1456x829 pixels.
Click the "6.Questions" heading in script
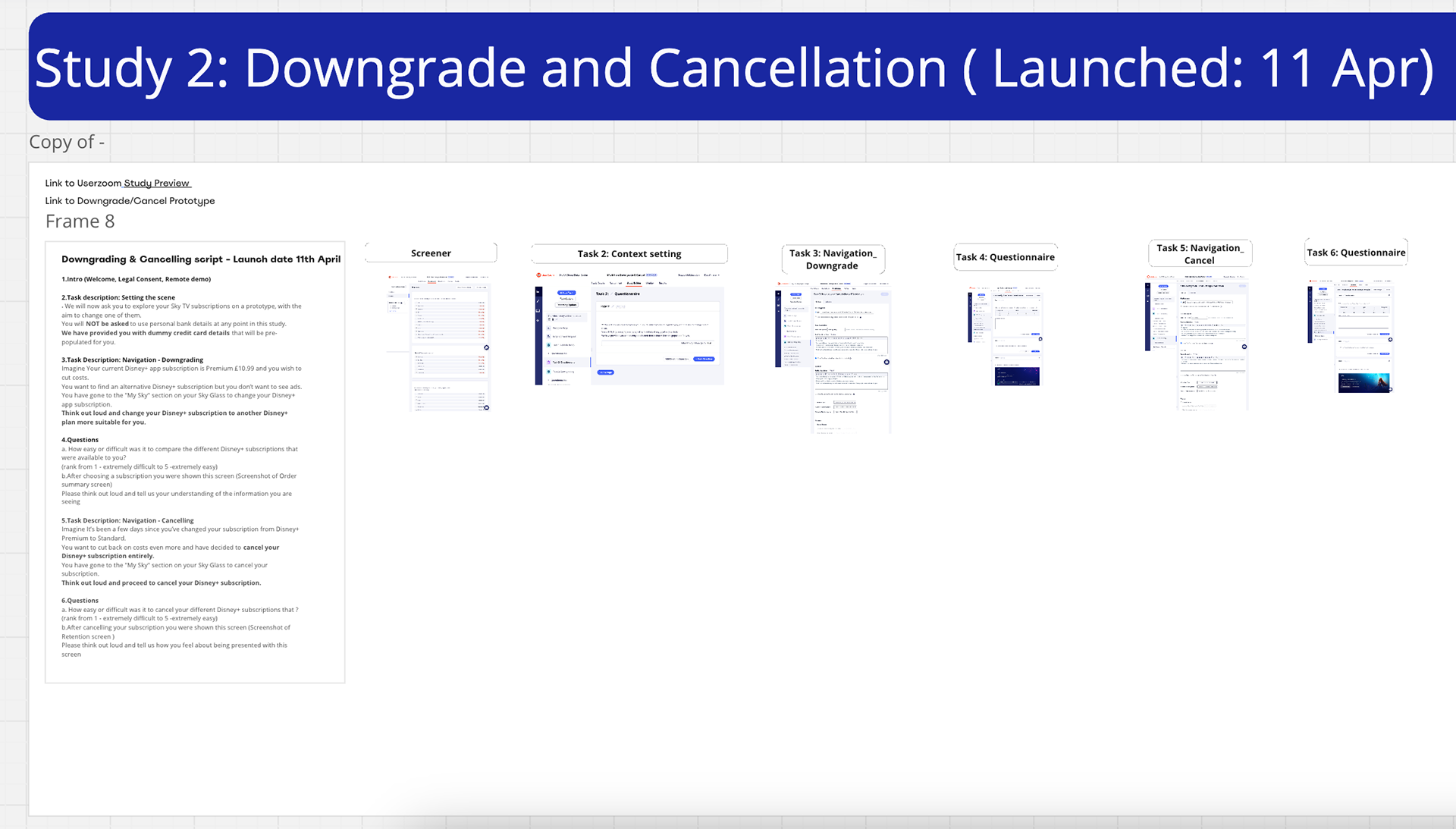[x=80, y=601]
